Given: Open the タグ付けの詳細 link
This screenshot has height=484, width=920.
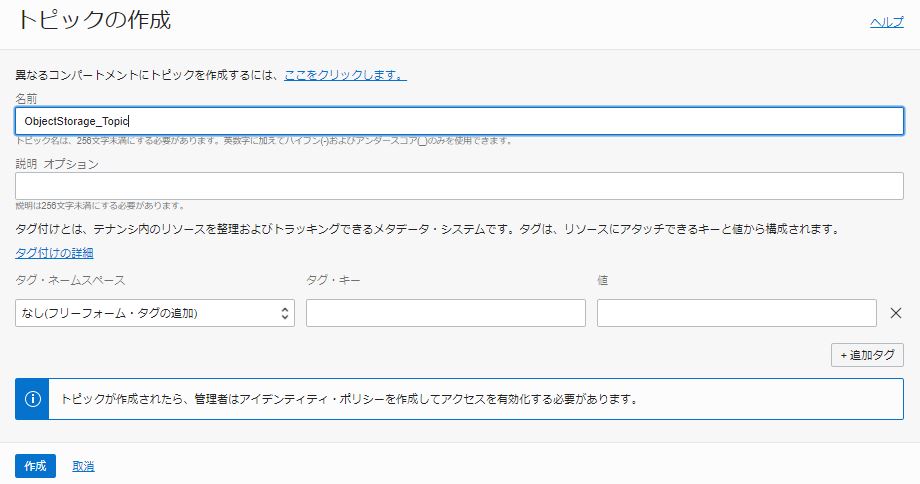Looking at the screenshot, I should click(54, 253).
